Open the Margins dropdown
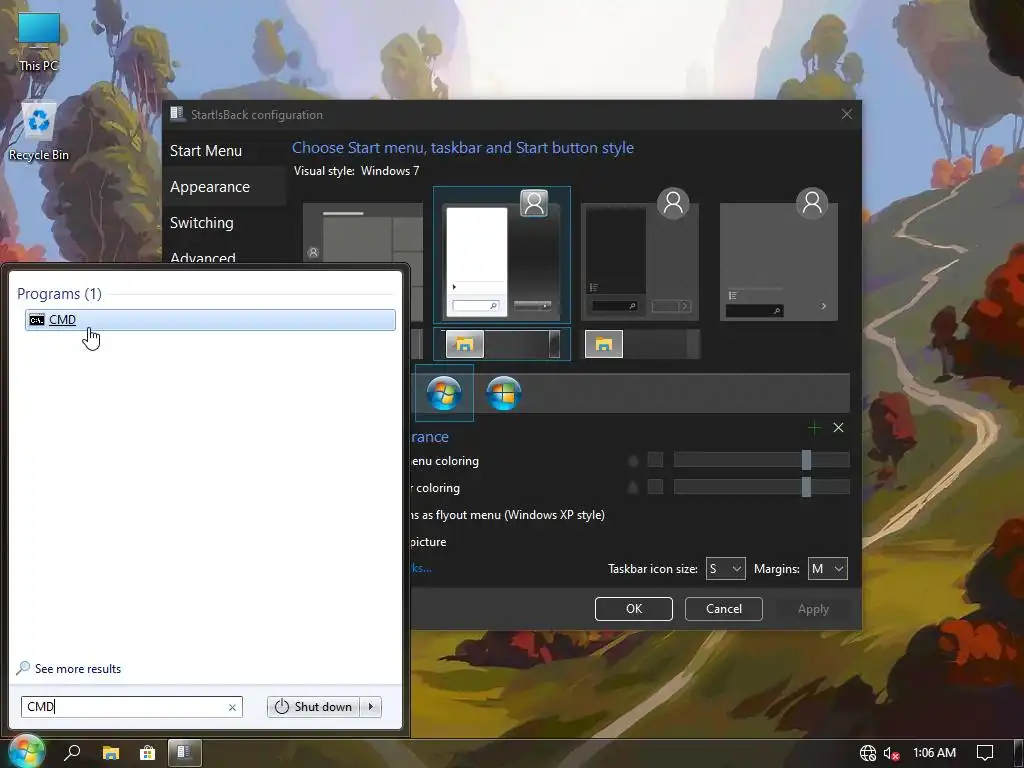Screen dimensions: 1024x768 [x=827, y=569]
